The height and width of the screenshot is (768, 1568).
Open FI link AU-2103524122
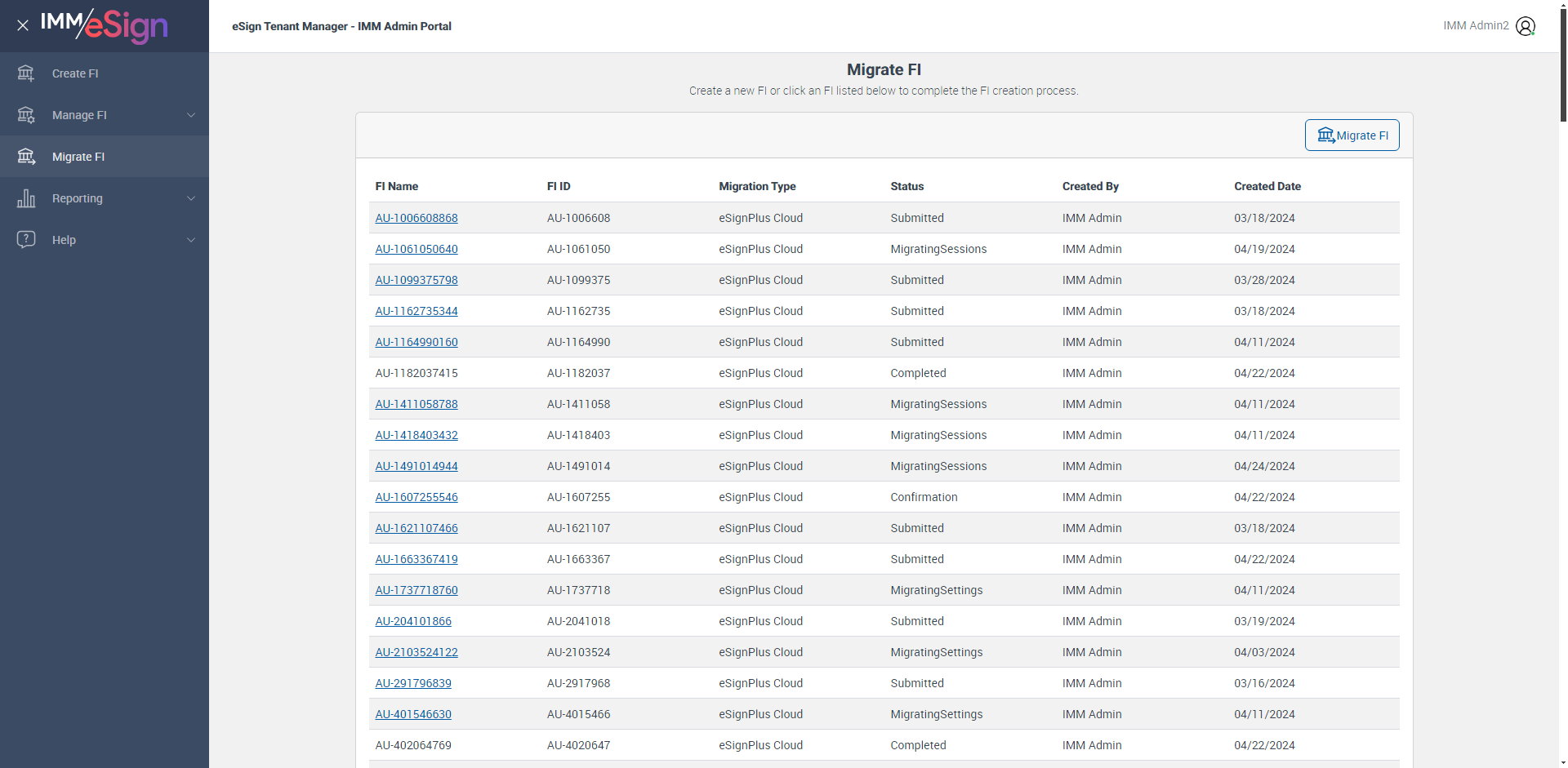pyautogui.click(x=416, y=652)
